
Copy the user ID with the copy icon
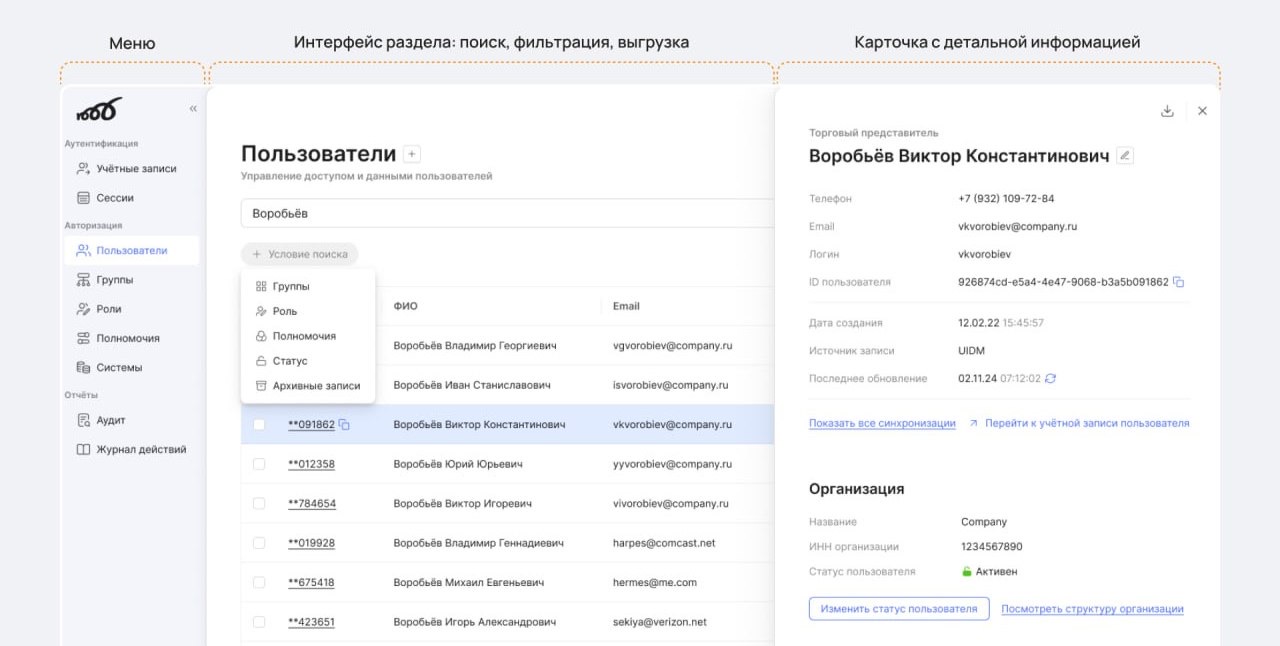[x=1179, y=282]
